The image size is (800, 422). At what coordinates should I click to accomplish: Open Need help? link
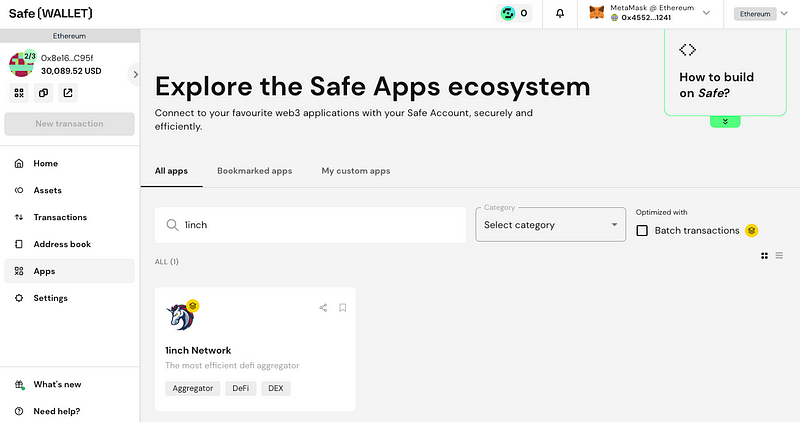(x=57, y=411)
